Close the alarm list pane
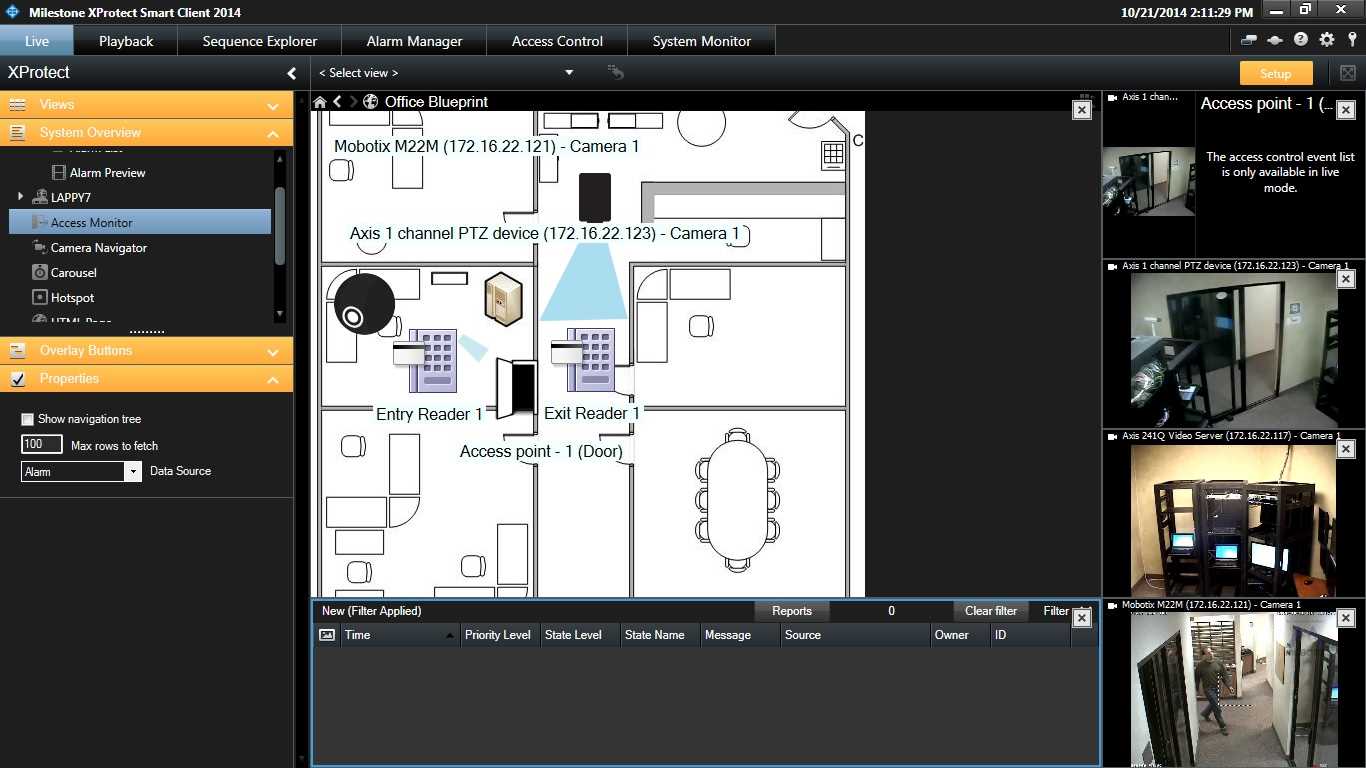This screenshot has height=768, width=1366. pyautogui.click(x=1081, y=618)
